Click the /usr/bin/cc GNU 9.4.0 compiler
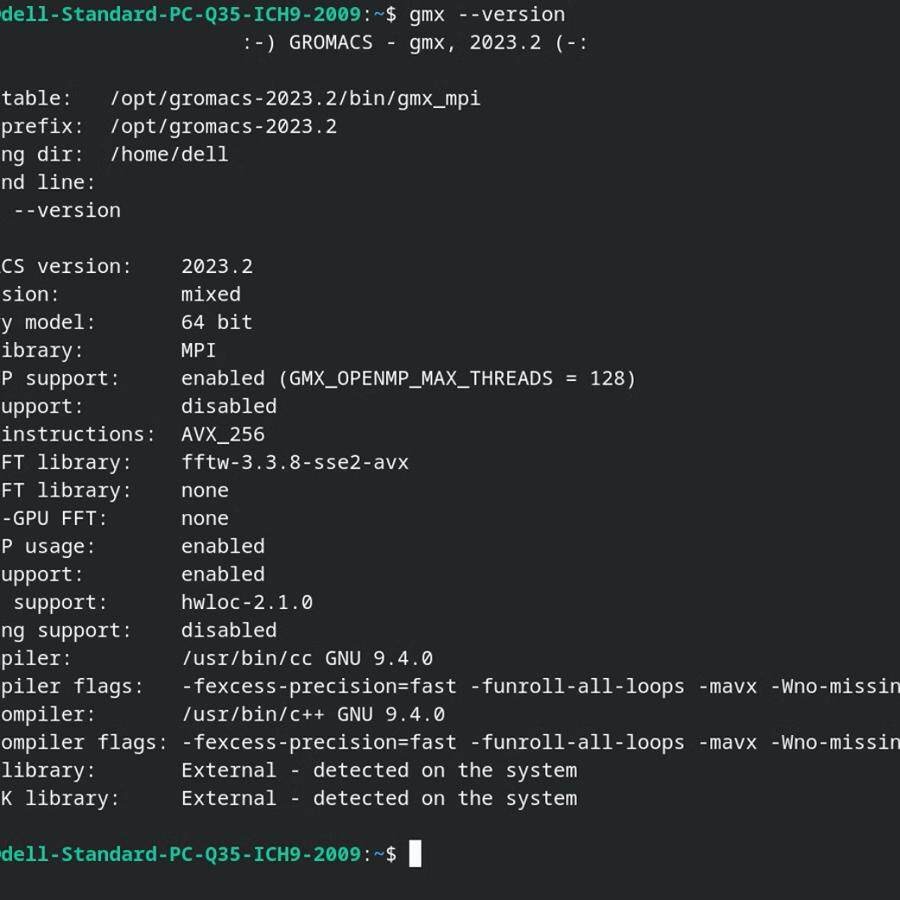This screenshot has height=900, width=900. [306, 658]
